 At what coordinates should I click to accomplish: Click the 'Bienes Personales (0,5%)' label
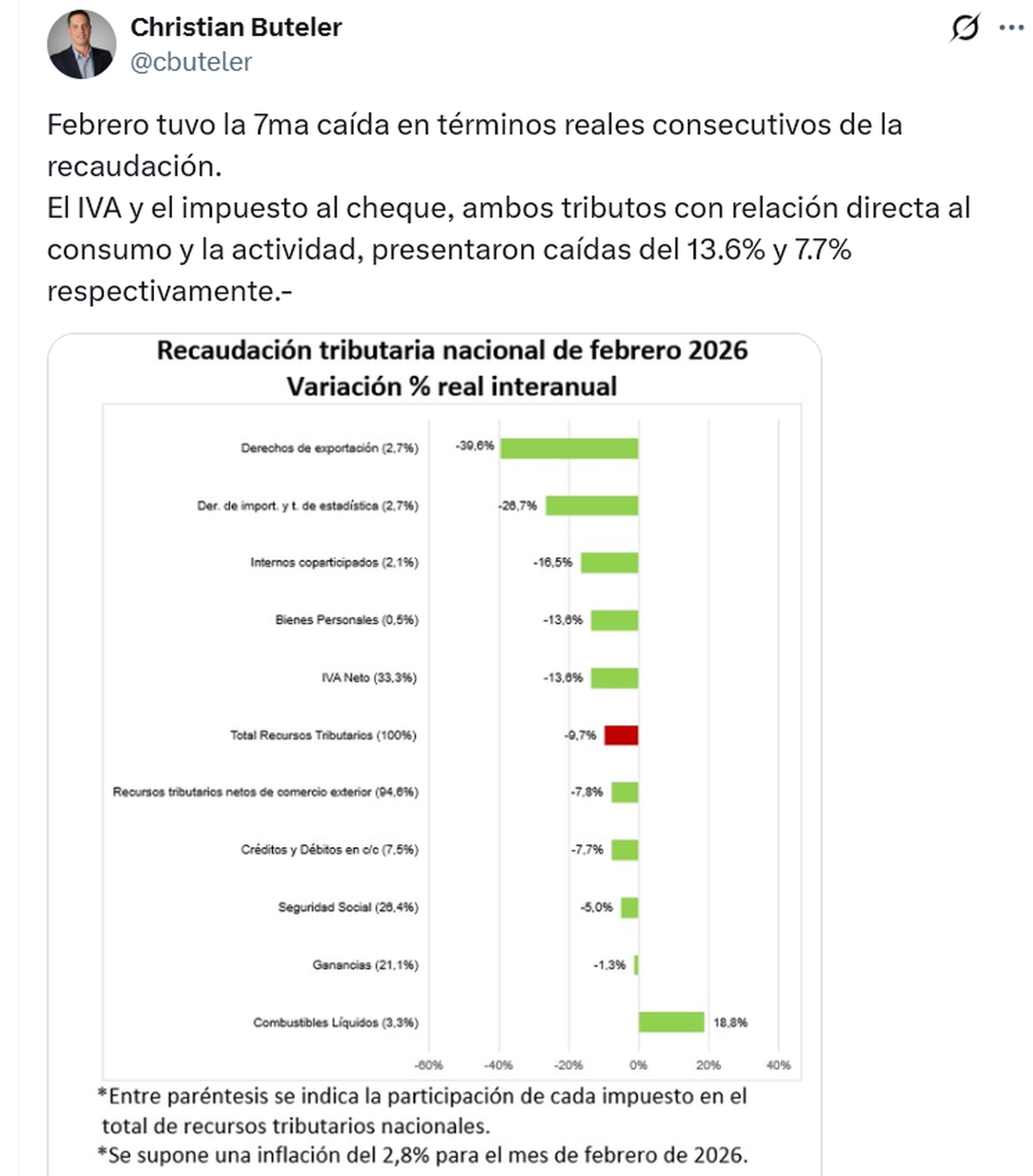[347, 620]
